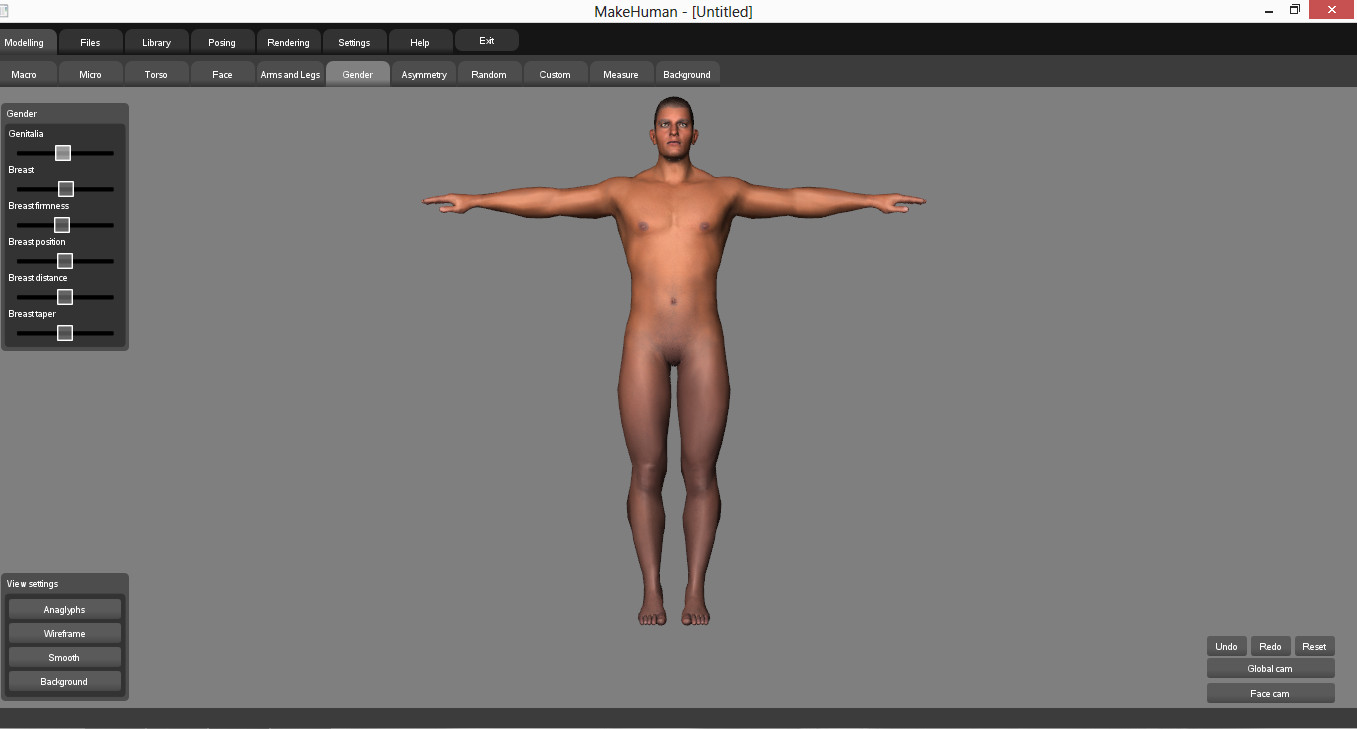This screenshot has width=1357, height=729.
Task: Open the Posing tab
Action: coord(222,42)
